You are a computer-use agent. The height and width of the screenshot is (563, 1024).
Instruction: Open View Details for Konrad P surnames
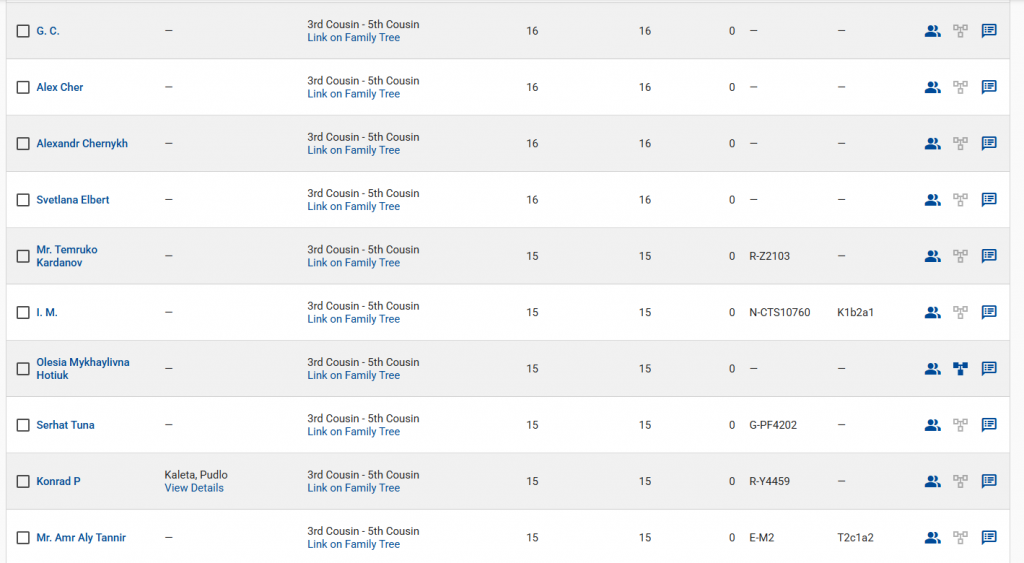click(x=194, y=488)
